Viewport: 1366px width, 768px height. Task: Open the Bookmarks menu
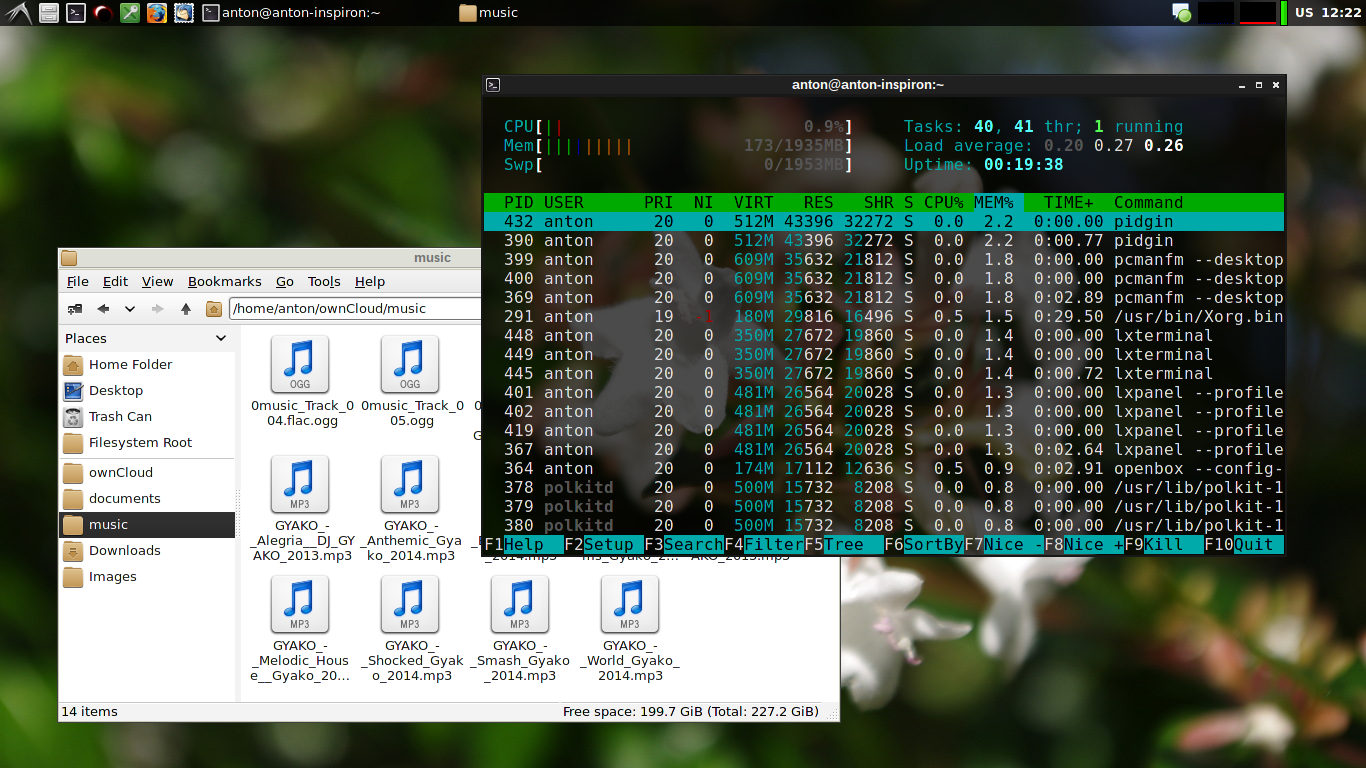click(224, 281)
